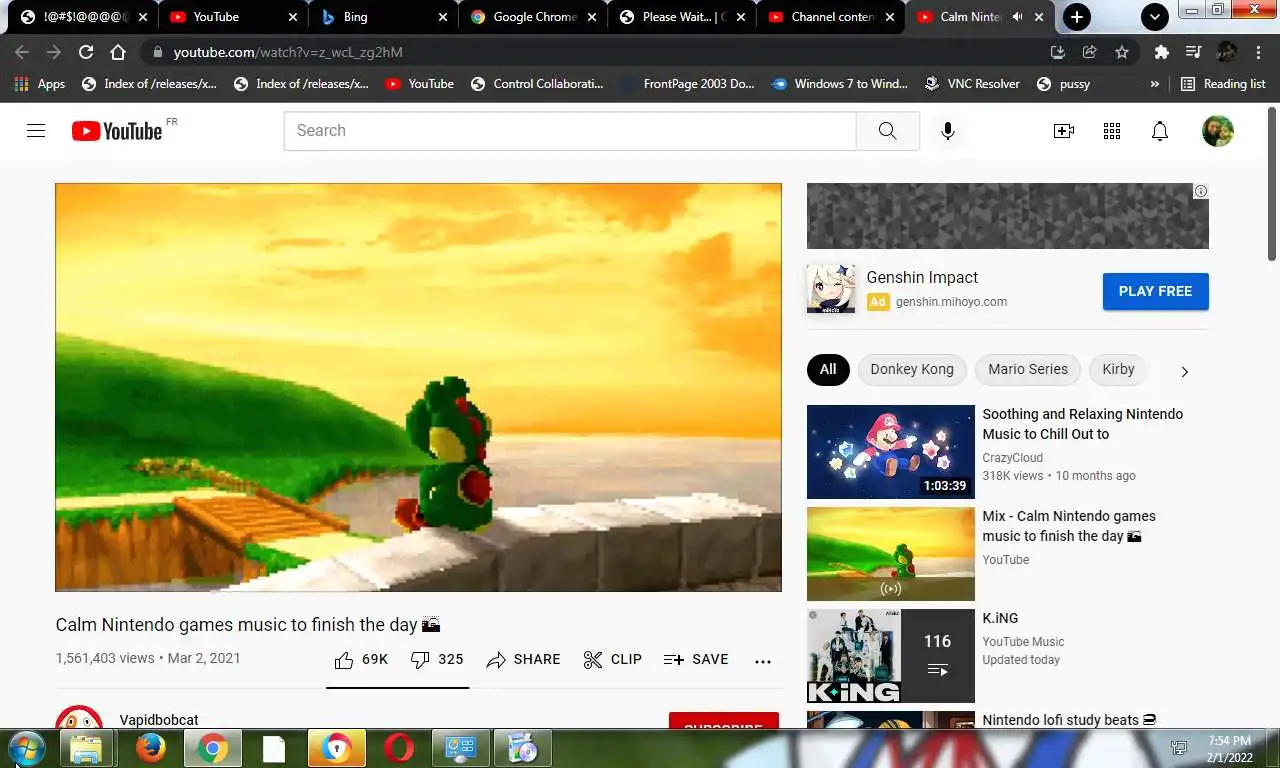Create a clip with CLIP scissors

612,659
